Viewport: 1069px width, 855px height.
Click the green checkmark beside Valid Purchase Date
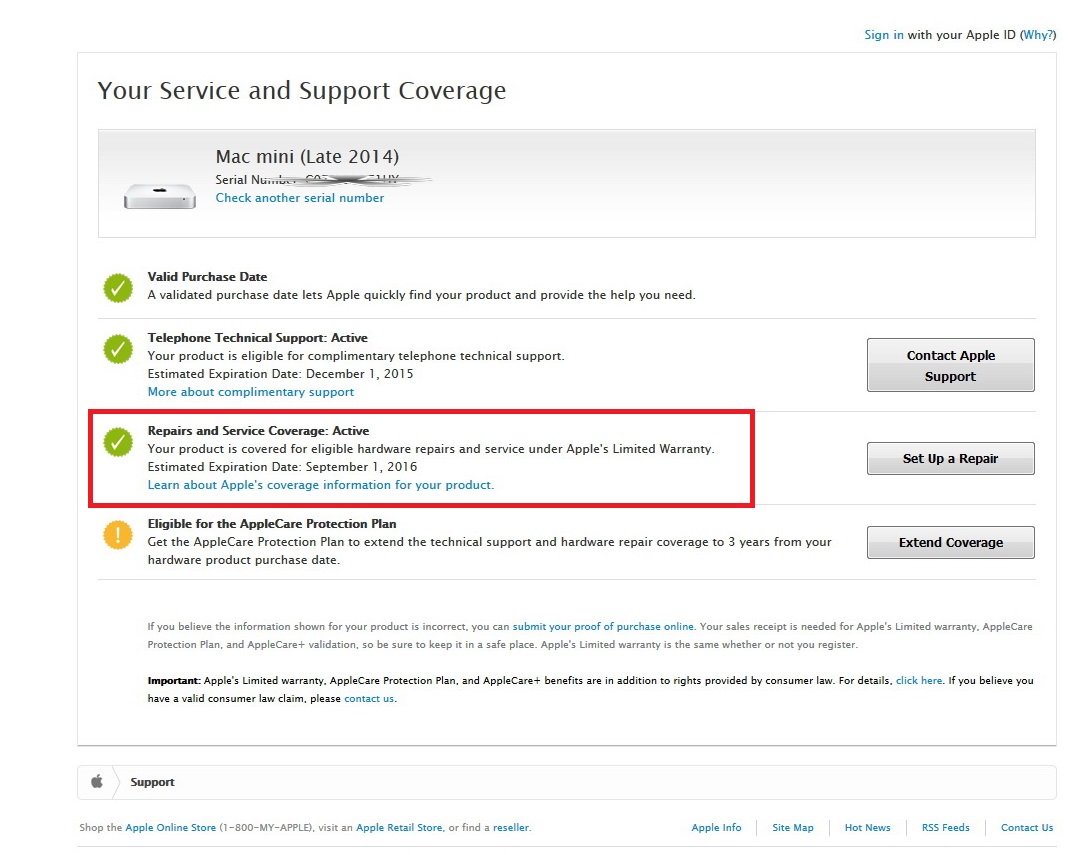(118, 288)
